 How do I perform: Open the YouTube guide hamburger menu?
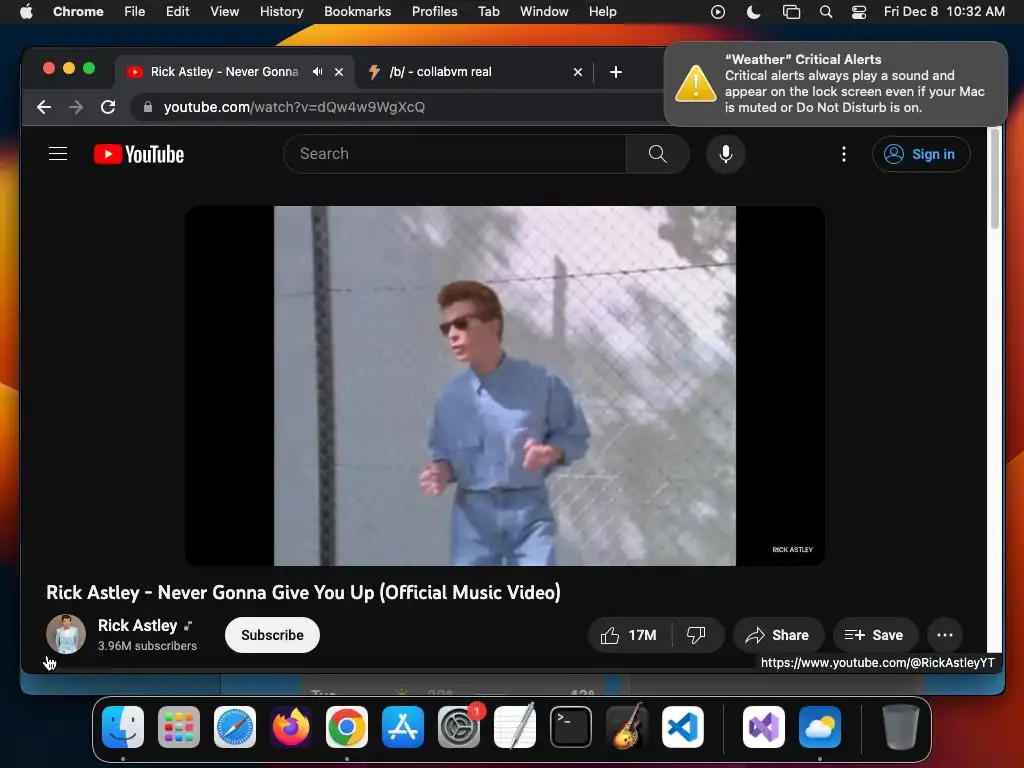[x=58, y=154]
